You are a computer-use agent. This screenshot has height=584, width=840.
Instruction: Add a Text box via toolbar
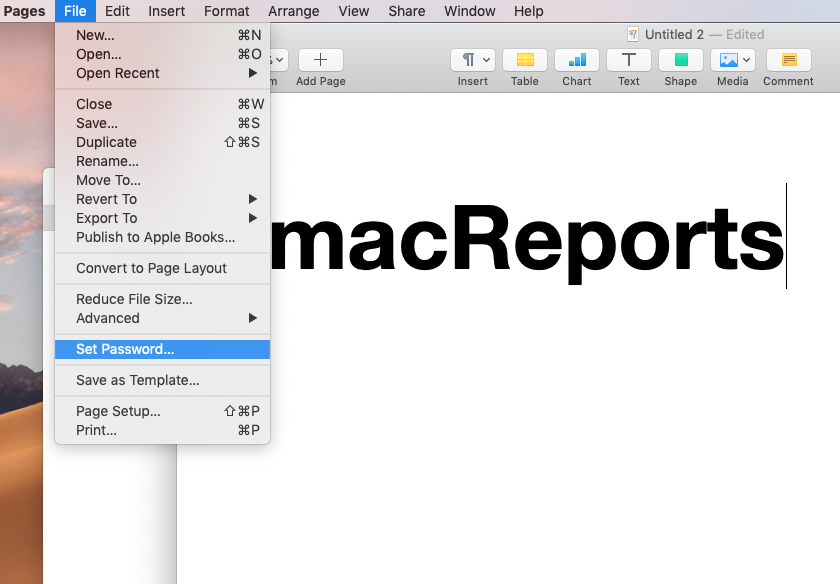pyautogui.click(x=628, y=59)
